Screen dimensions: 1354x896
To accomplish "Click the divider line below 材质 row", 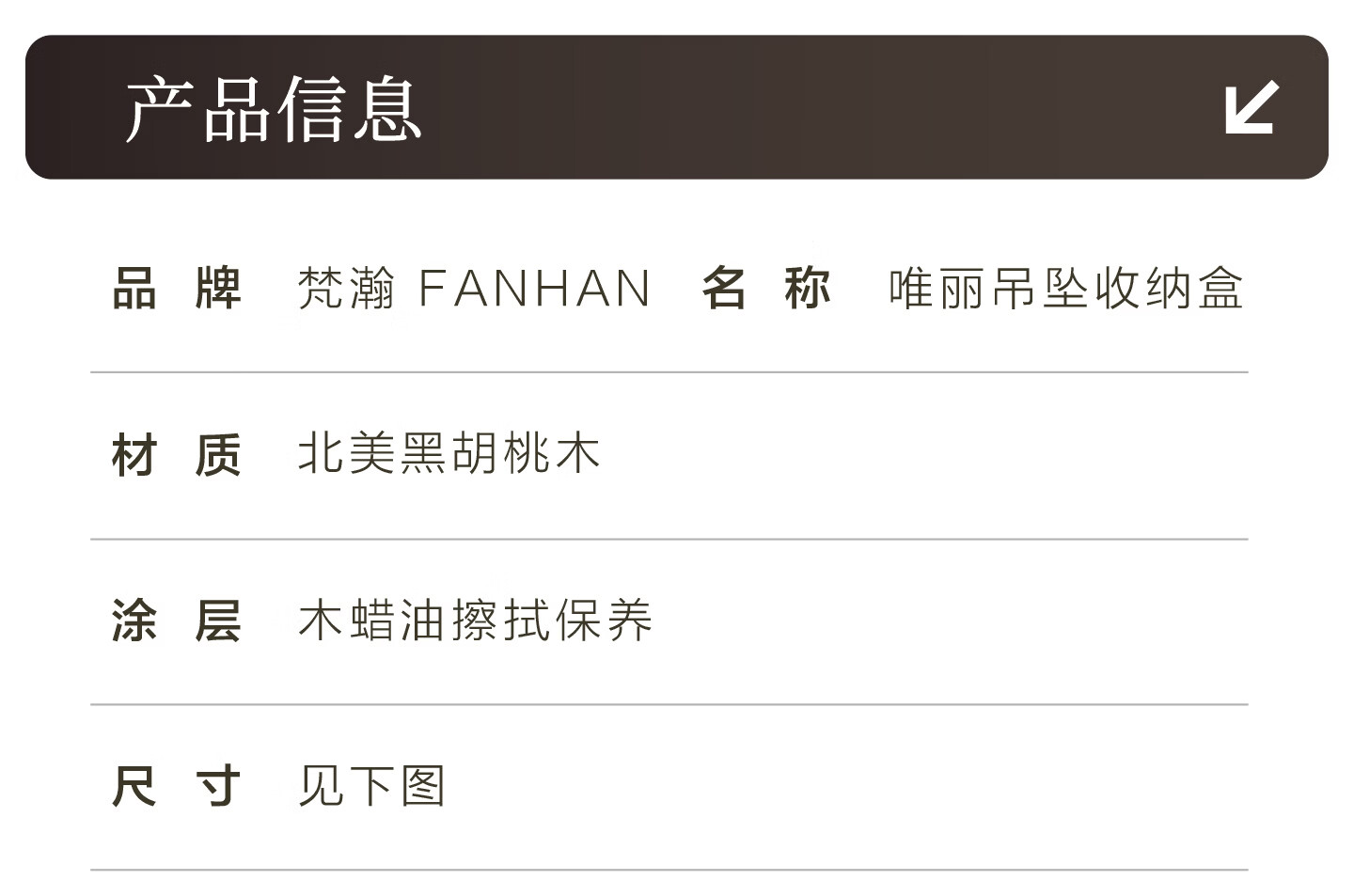I will click(x=669, y=540).
